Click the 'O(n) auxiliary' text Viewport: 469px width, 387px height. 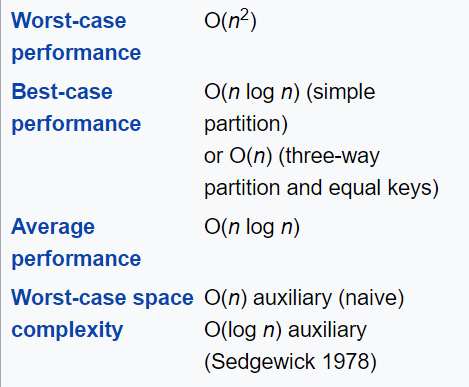[x=268, y=298]
